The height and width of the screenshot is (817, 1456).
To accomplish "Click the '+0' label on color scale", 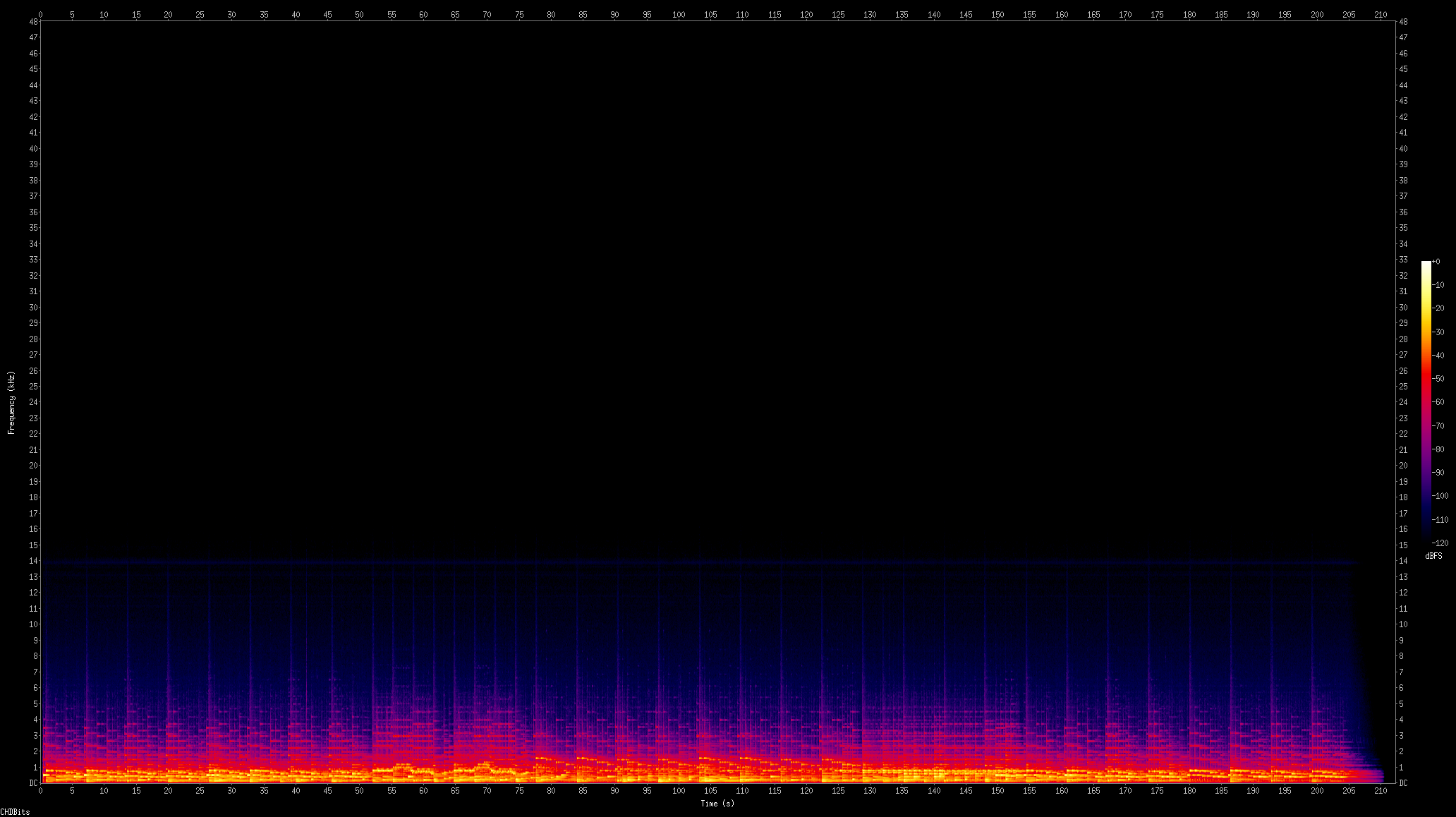I will pos(1436,262).
